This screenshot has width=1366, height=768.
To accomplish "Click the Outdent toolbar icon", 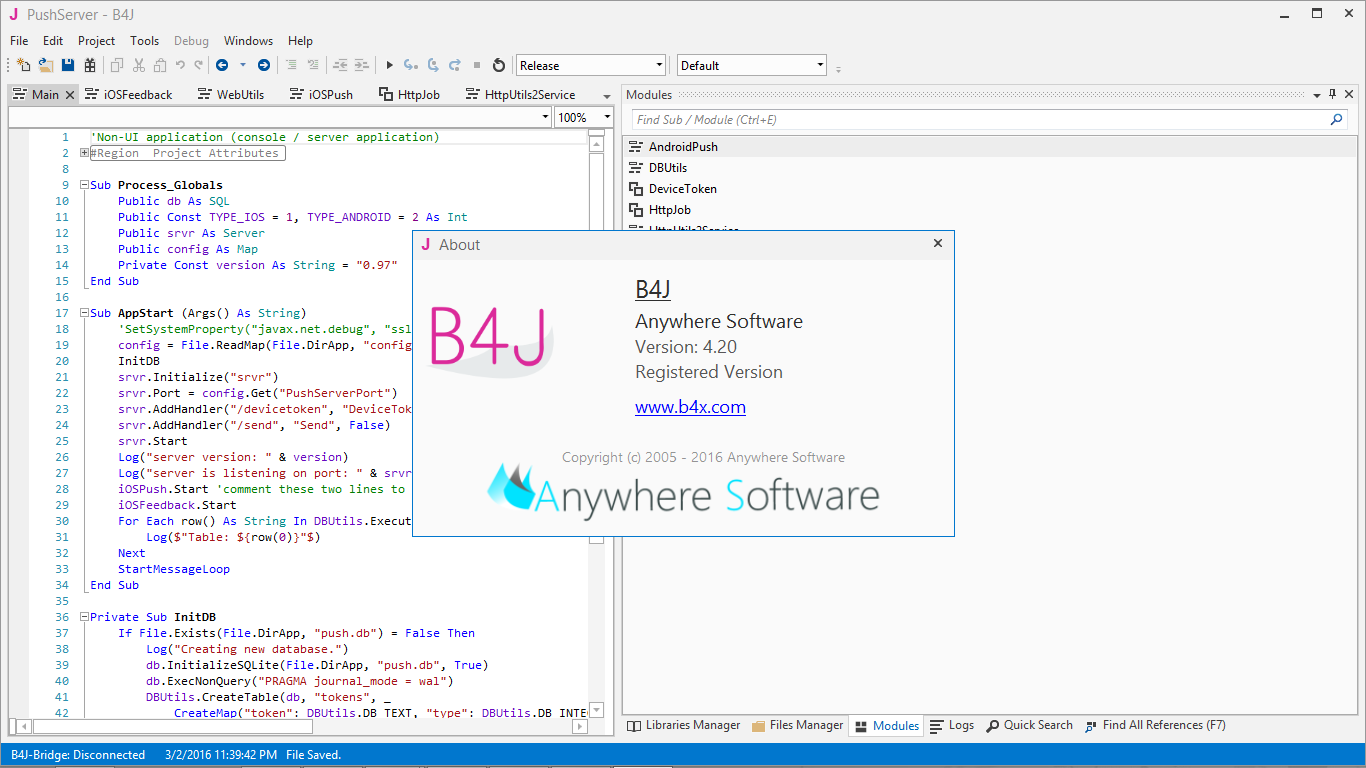I will 340,65.
